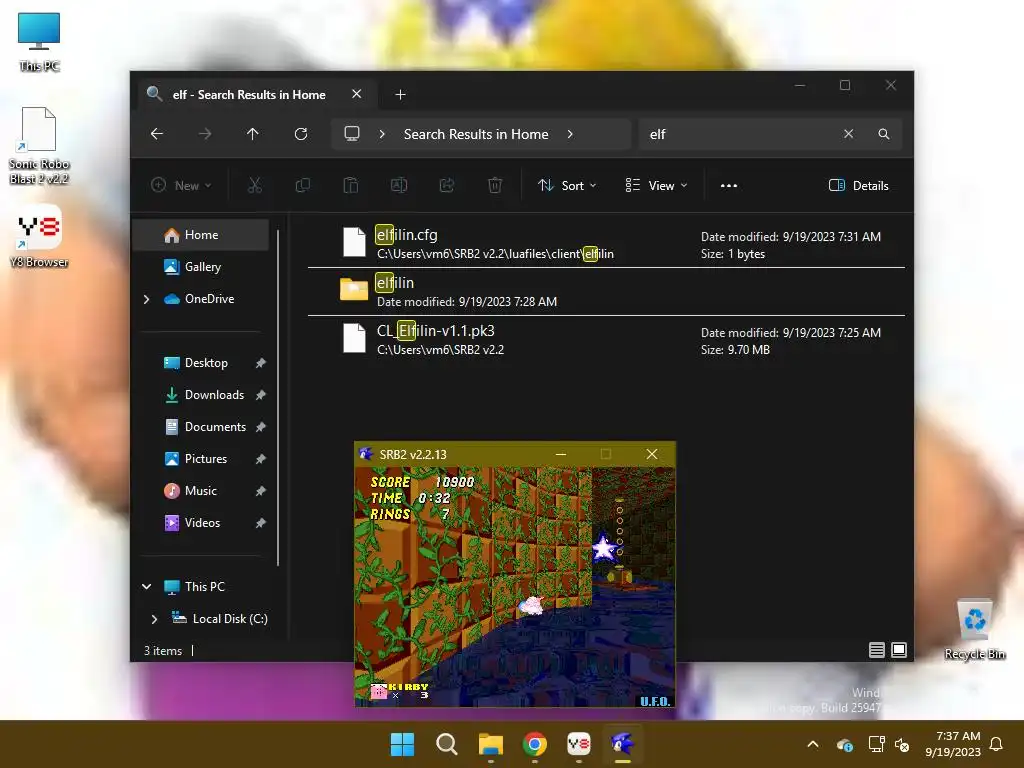The height and width of the screenshot is (768, 1024).
Task: Expand the OneDrive tree node
Action: point(146,299)
